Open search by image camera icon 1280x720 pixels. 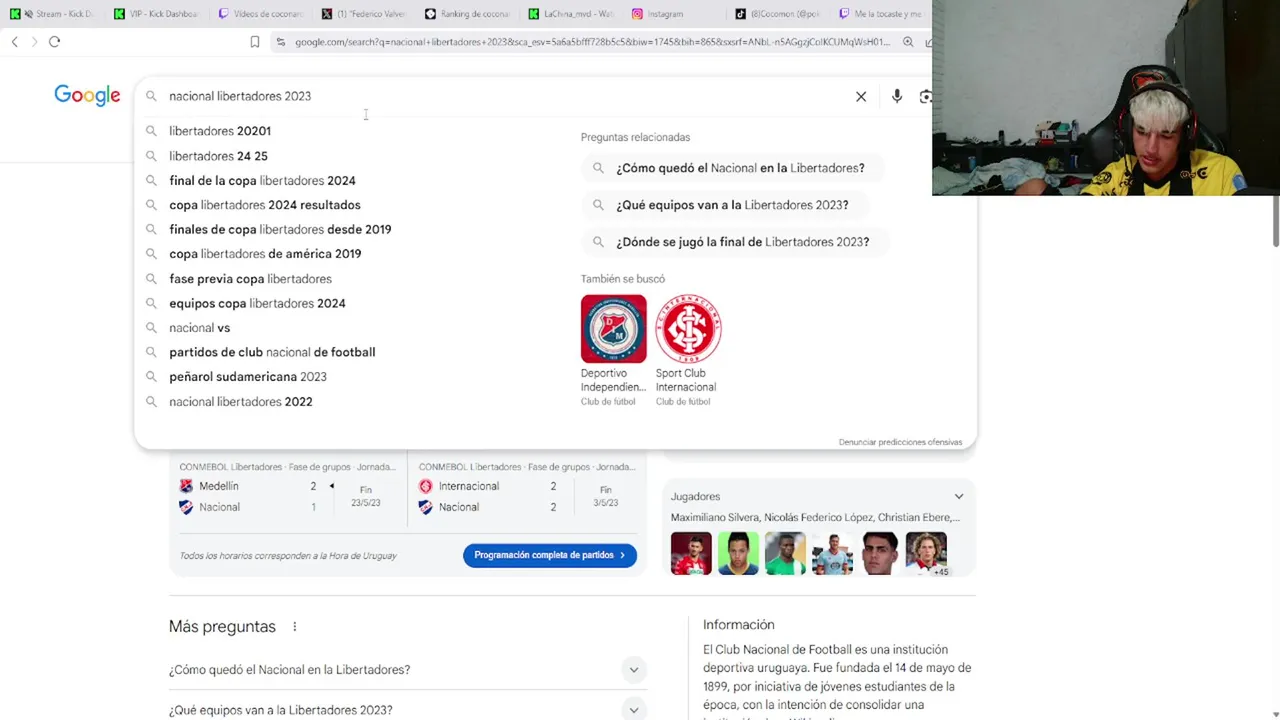pyautogui.click(x=926, y=96)
